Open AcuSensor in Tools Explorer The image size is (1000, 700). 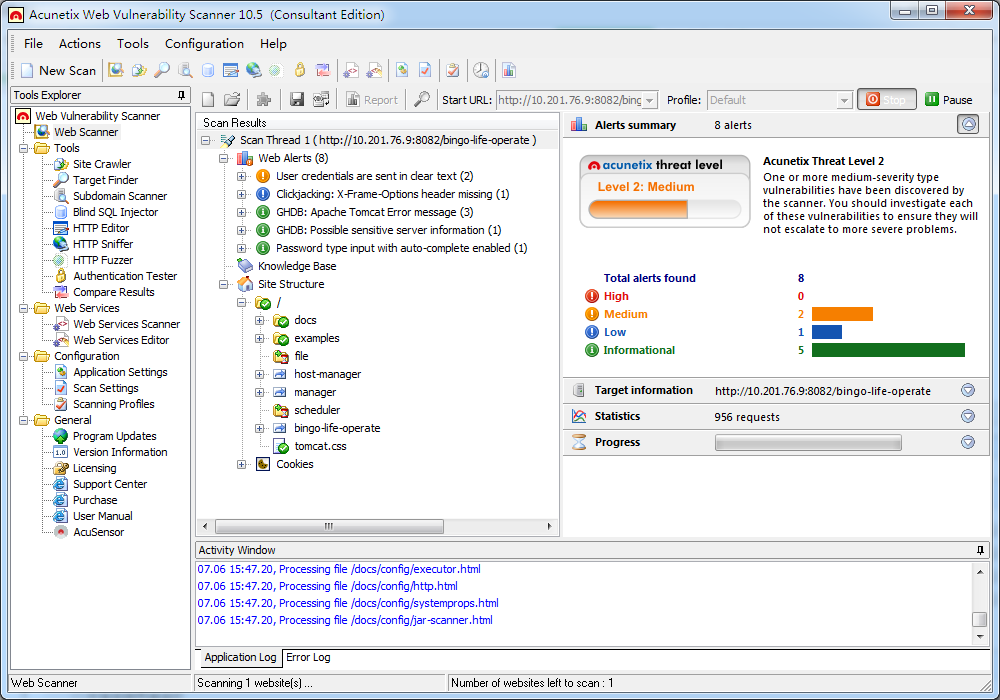click(x=98, y=532)
